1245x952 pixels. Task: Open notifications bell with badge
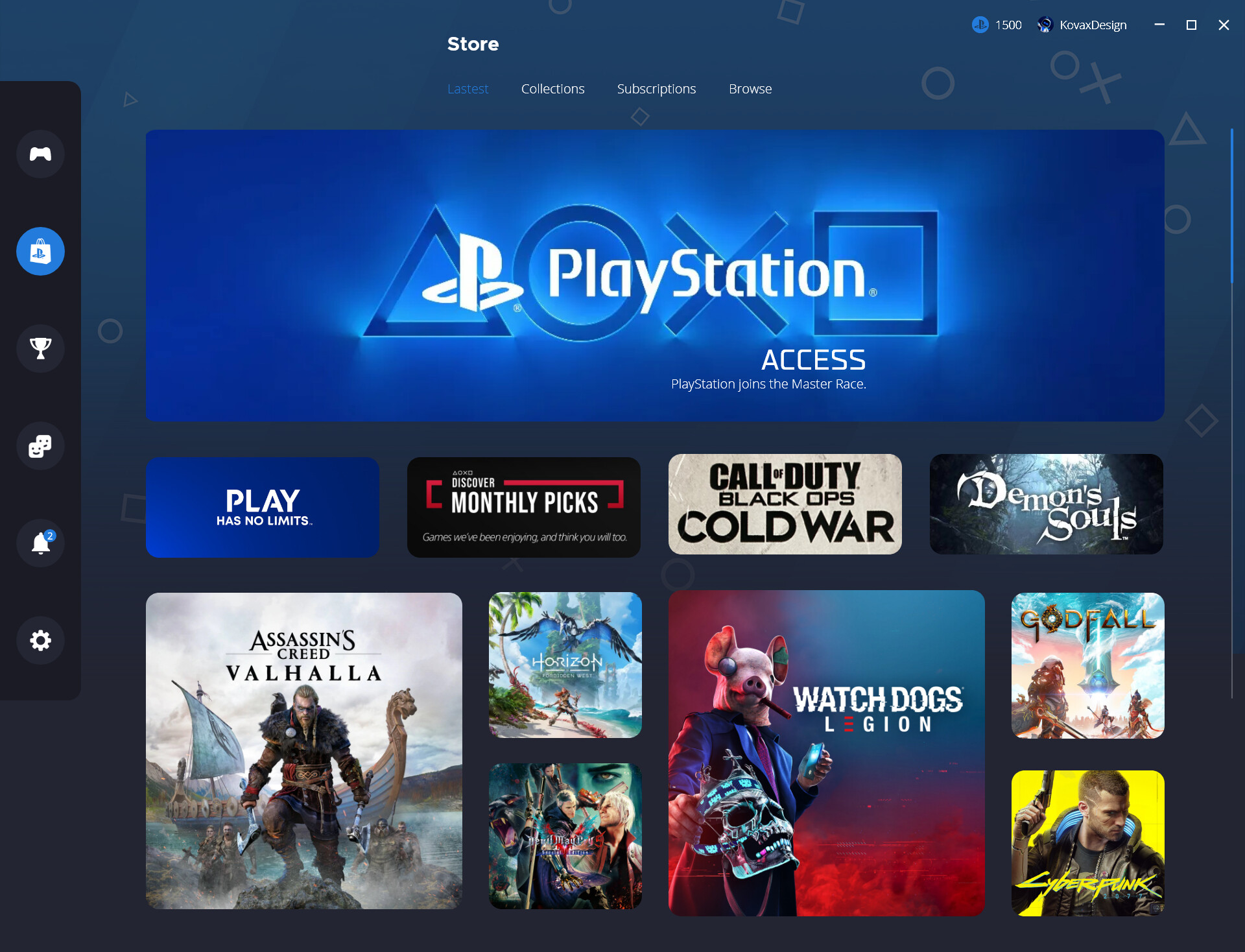(x=40, y=543)
